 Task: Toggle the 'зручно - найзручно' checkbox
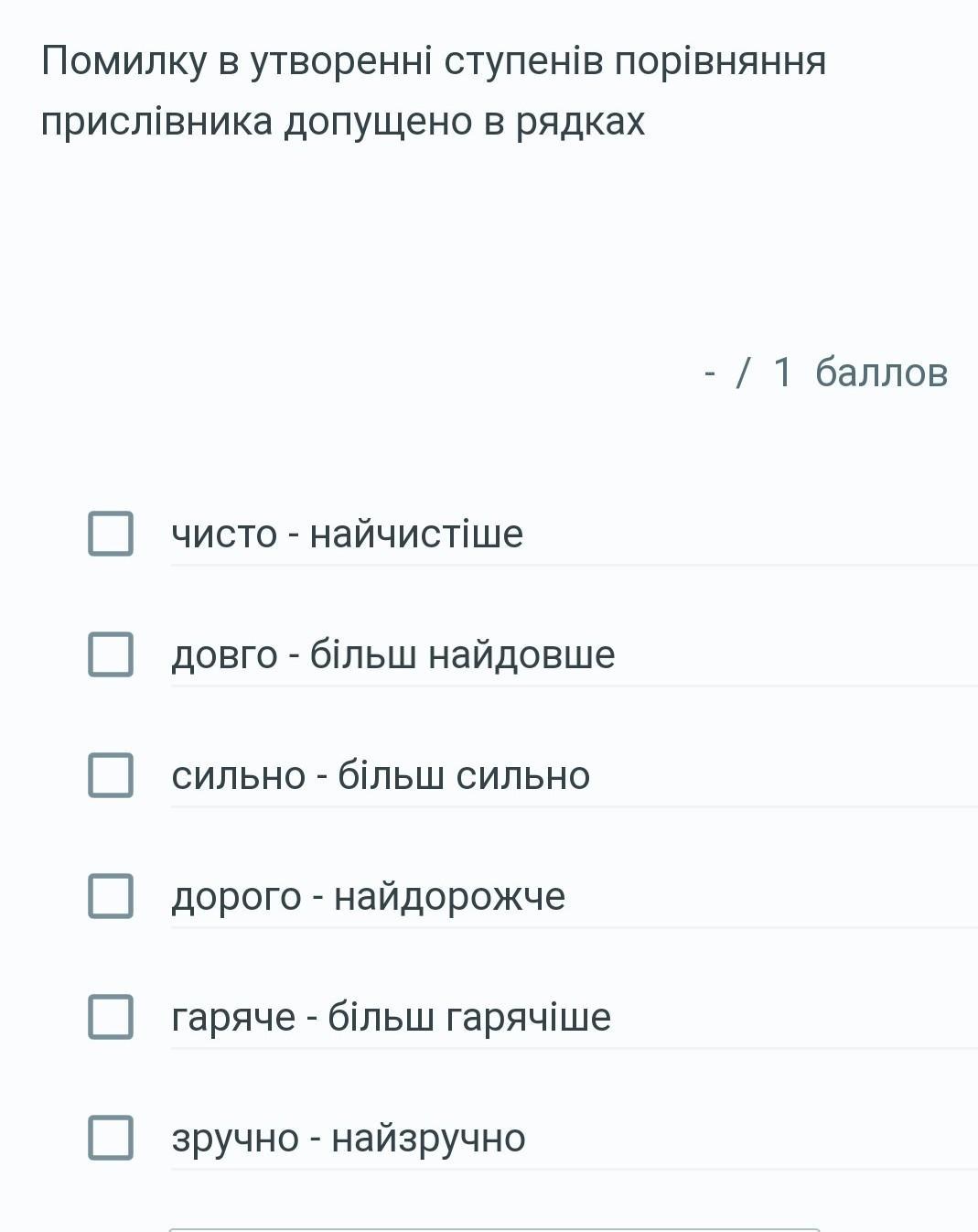point(111,1138)
